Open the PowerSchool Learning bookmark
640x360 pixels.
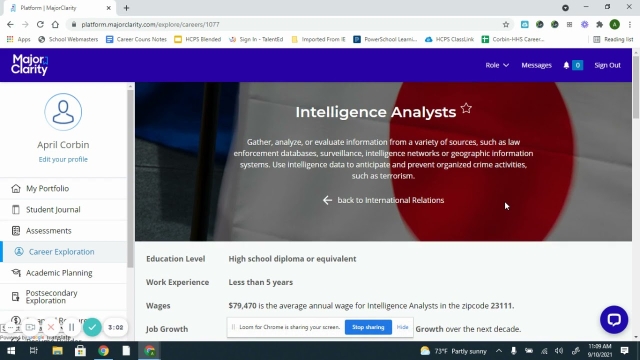coord(385,40)
